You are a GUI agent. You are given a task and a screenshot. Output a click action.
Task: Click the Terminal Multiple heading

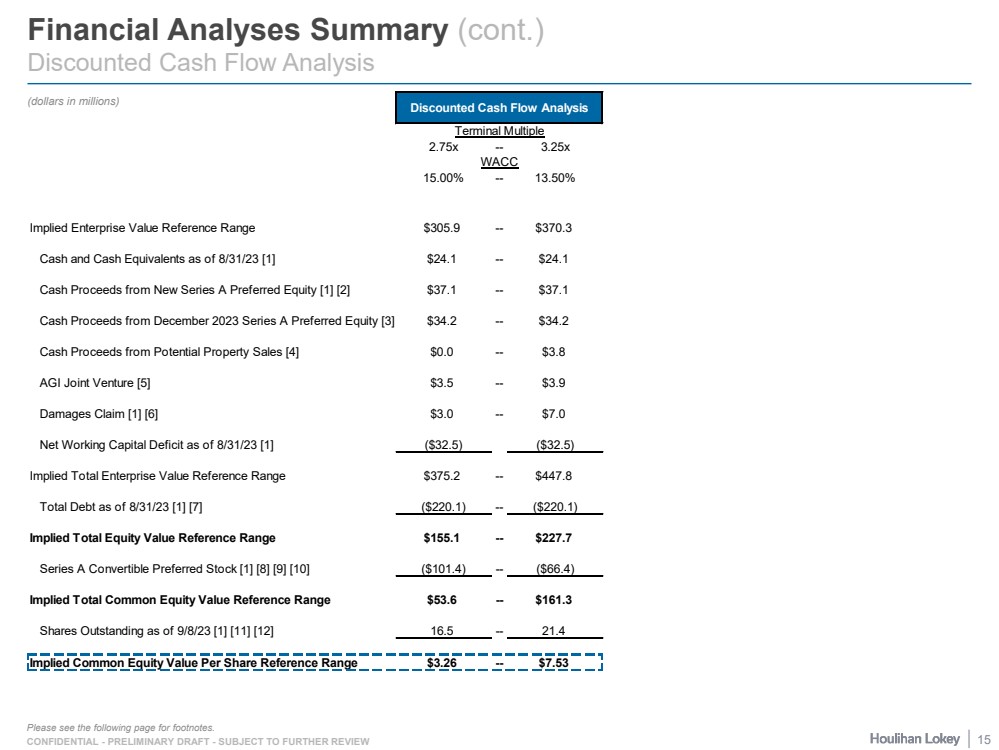coord(499,131)
